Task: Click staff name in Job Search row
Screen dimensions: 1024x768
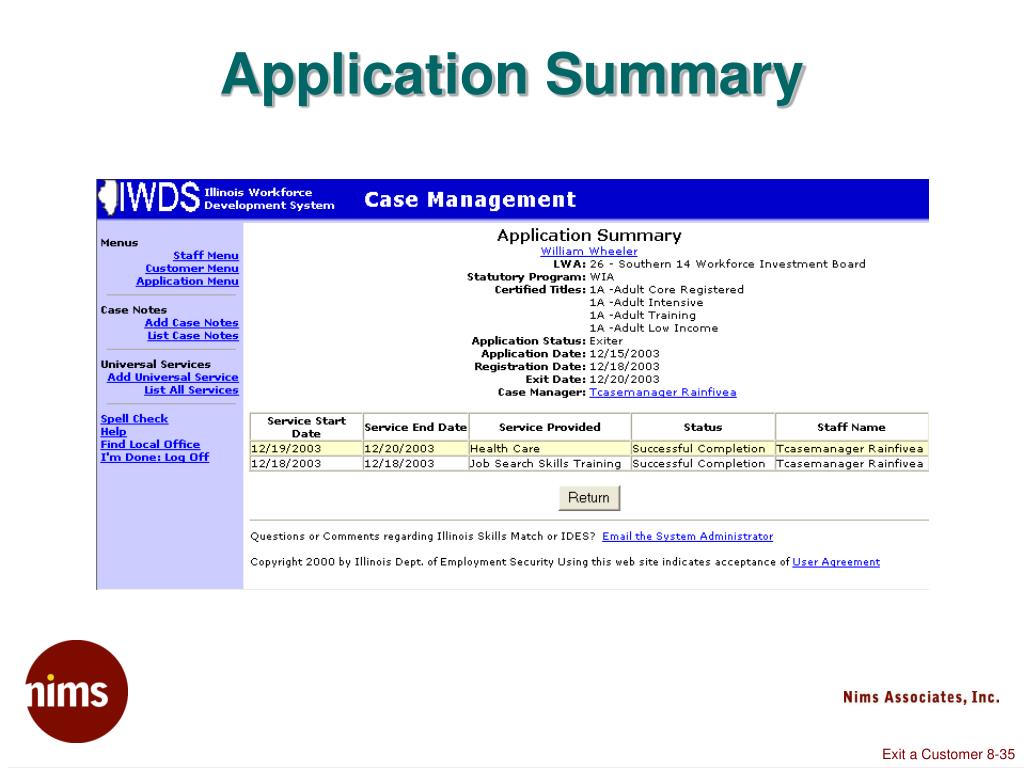Action: 852,464
